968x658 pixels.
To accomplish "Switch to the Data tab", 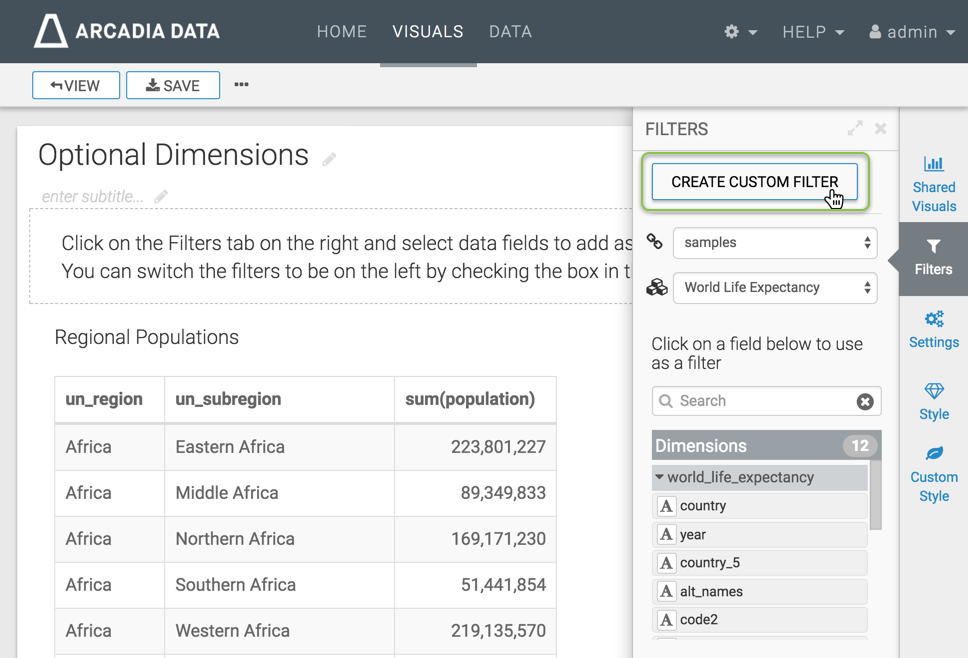I will coord(510,32).
